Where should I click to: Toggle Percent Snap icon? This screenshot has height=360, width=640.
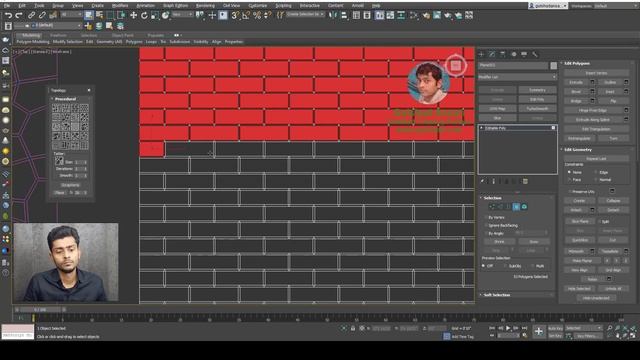pos(257,16)
